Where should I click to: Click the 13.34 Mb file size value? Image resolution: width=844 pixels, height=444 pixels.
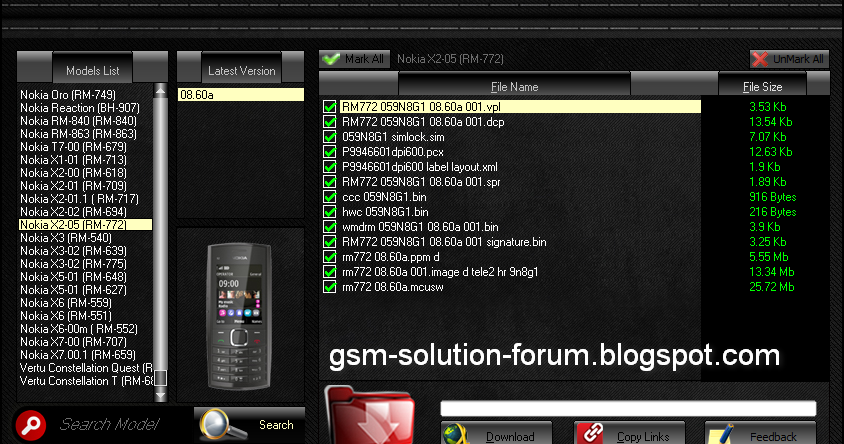tap(771, 272)
